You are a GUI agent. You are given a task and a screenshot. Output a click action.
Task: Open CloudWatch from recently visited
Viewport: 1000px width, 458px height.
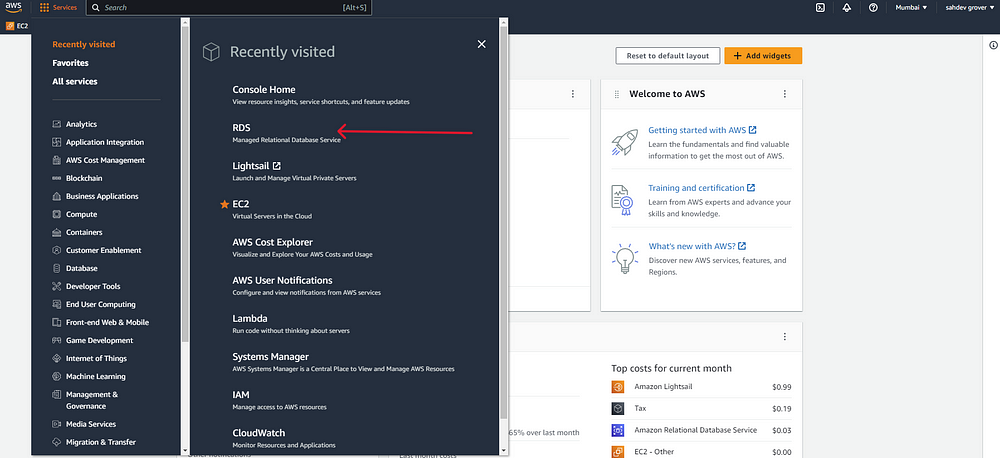pyautogui.click(x=258, y=433)
